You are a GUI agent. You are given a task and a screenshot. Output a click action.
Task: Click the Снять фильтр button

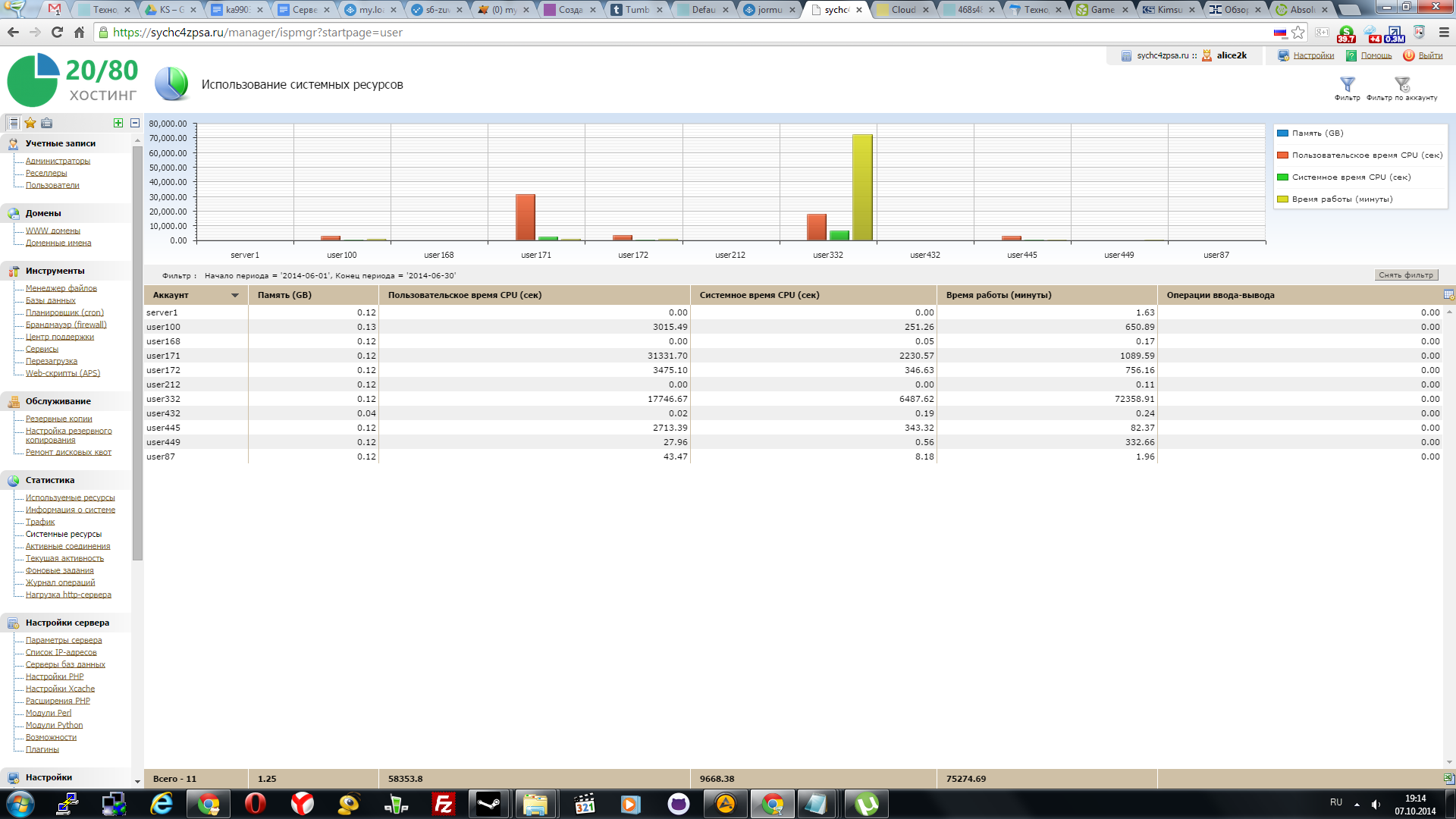coord(1405,275)
